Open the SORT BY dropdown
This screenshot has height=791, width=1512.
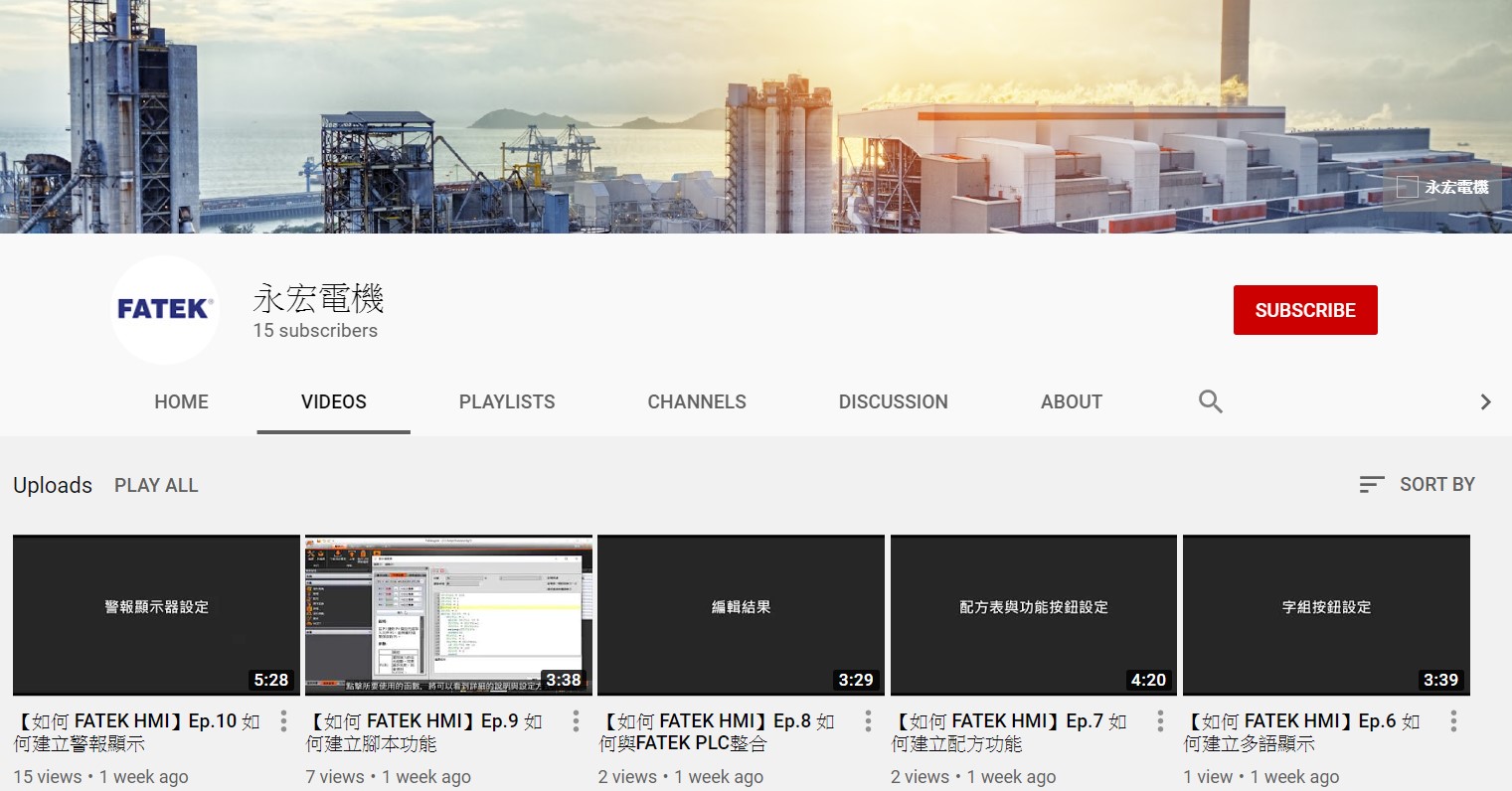(x=1418, y=484)
